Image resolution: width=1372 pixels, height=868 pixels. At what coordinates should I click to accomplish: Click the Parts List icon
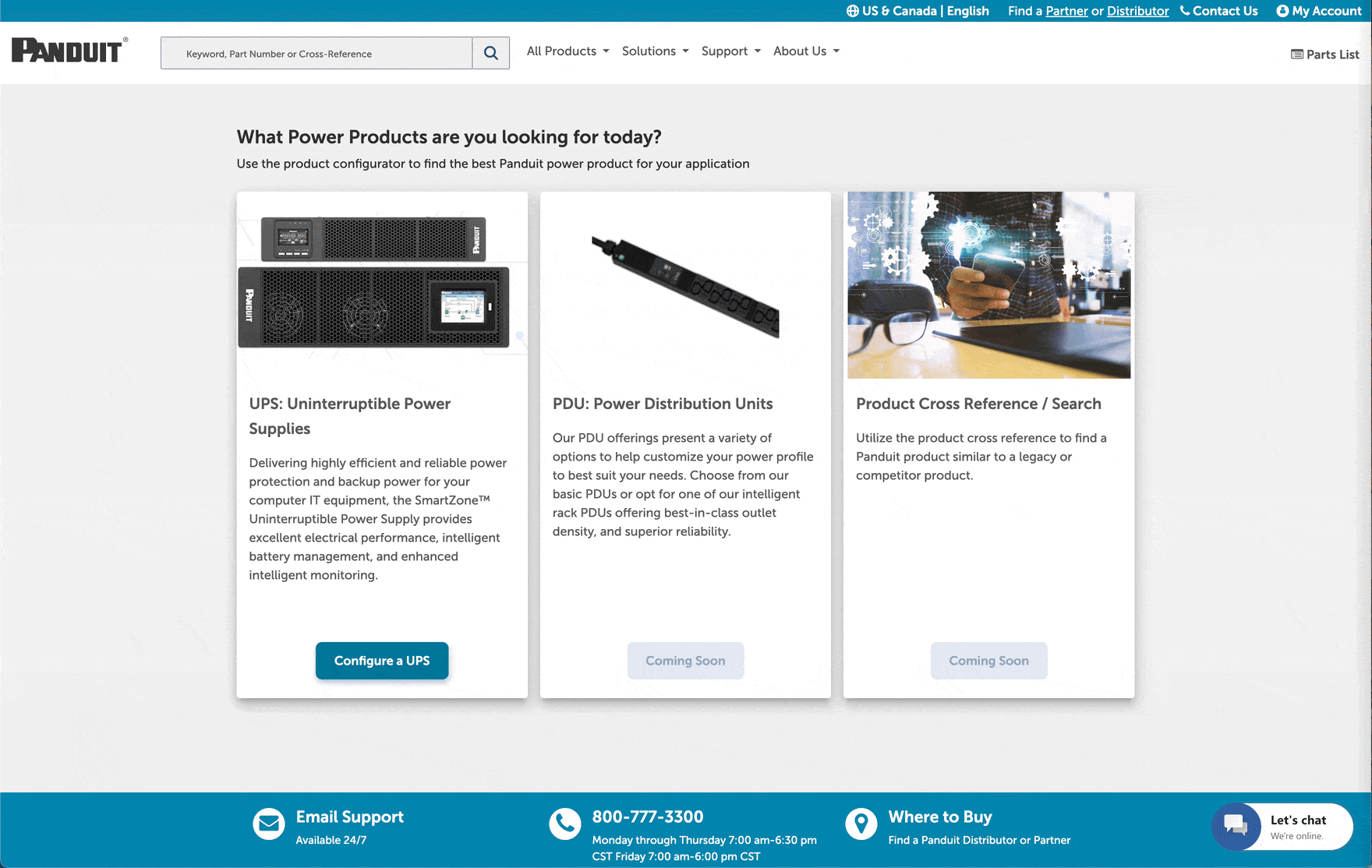tap(1297, 55)
